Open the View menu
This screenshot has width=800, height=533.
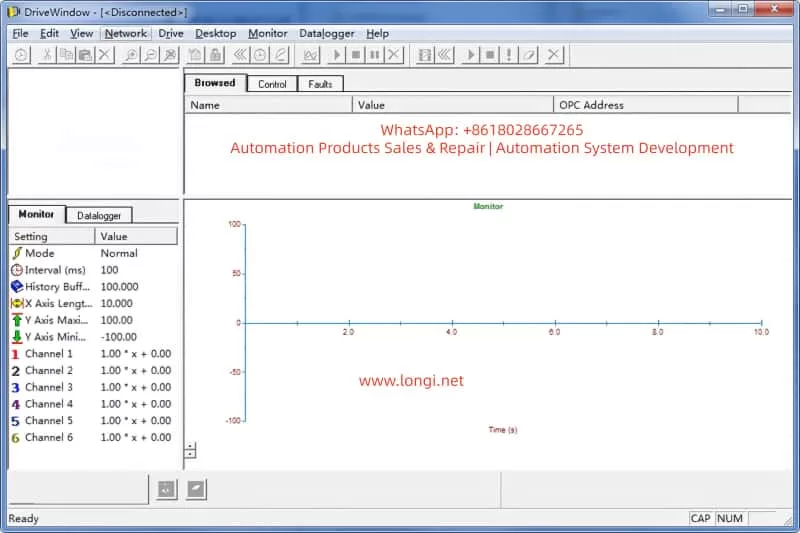point(82,34)
